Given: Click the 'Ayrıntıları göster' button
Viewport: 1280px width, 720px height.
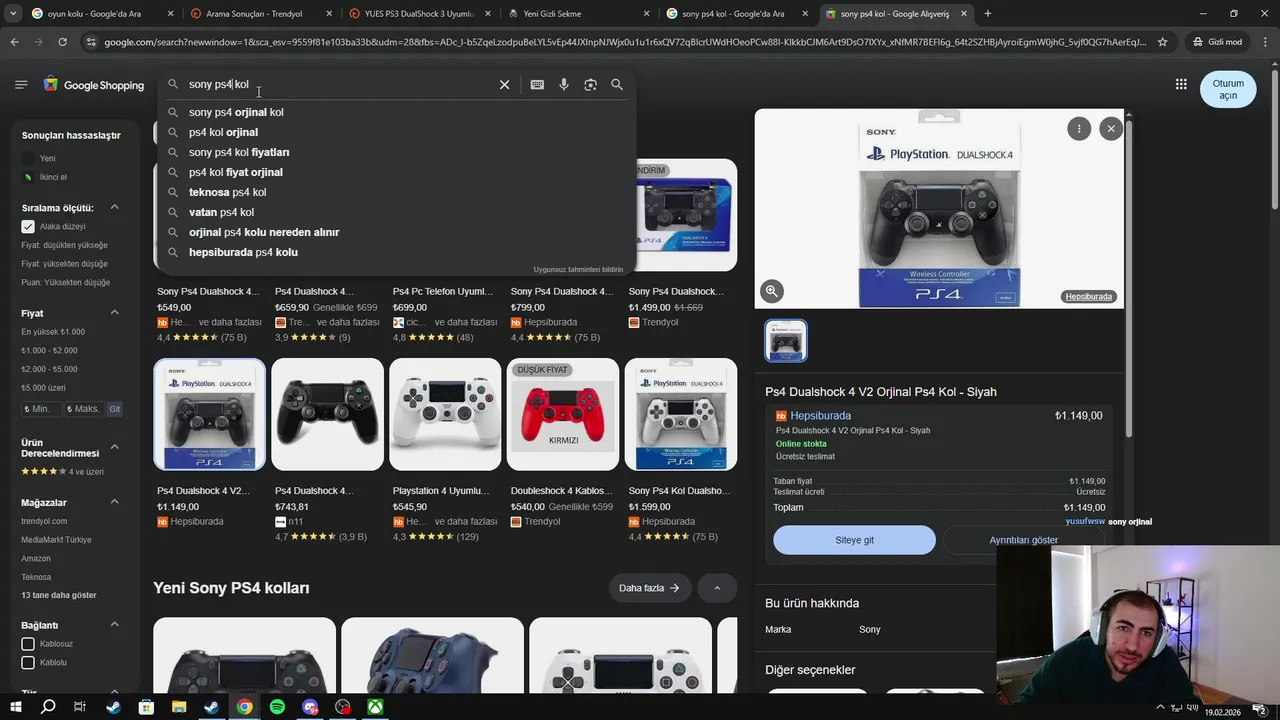Looking at the screenshot, I should (1024, 540).
